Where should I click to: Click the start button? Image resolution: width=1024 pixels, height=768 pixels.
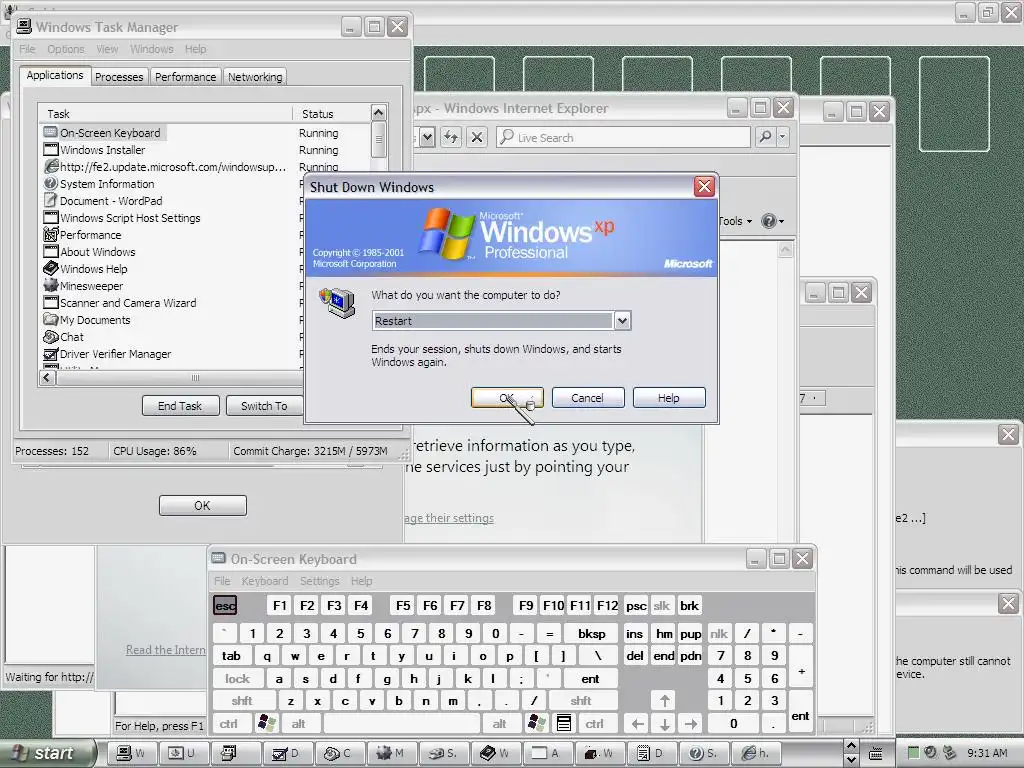47,753
